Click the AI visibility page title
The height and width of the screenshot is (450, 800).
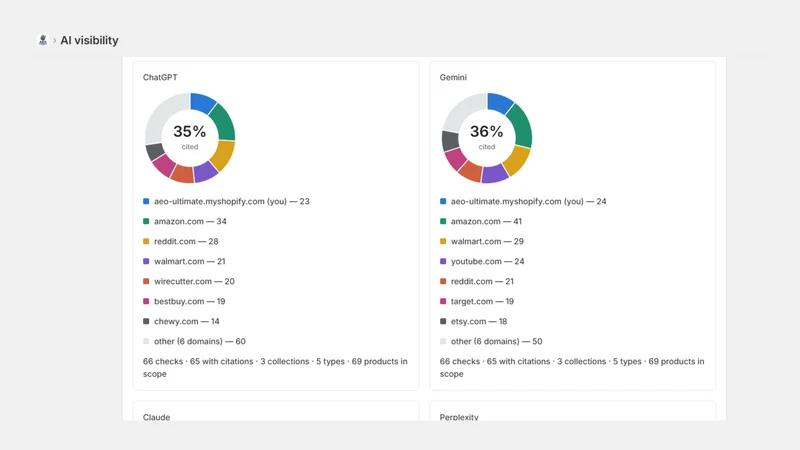coord(89,40)
